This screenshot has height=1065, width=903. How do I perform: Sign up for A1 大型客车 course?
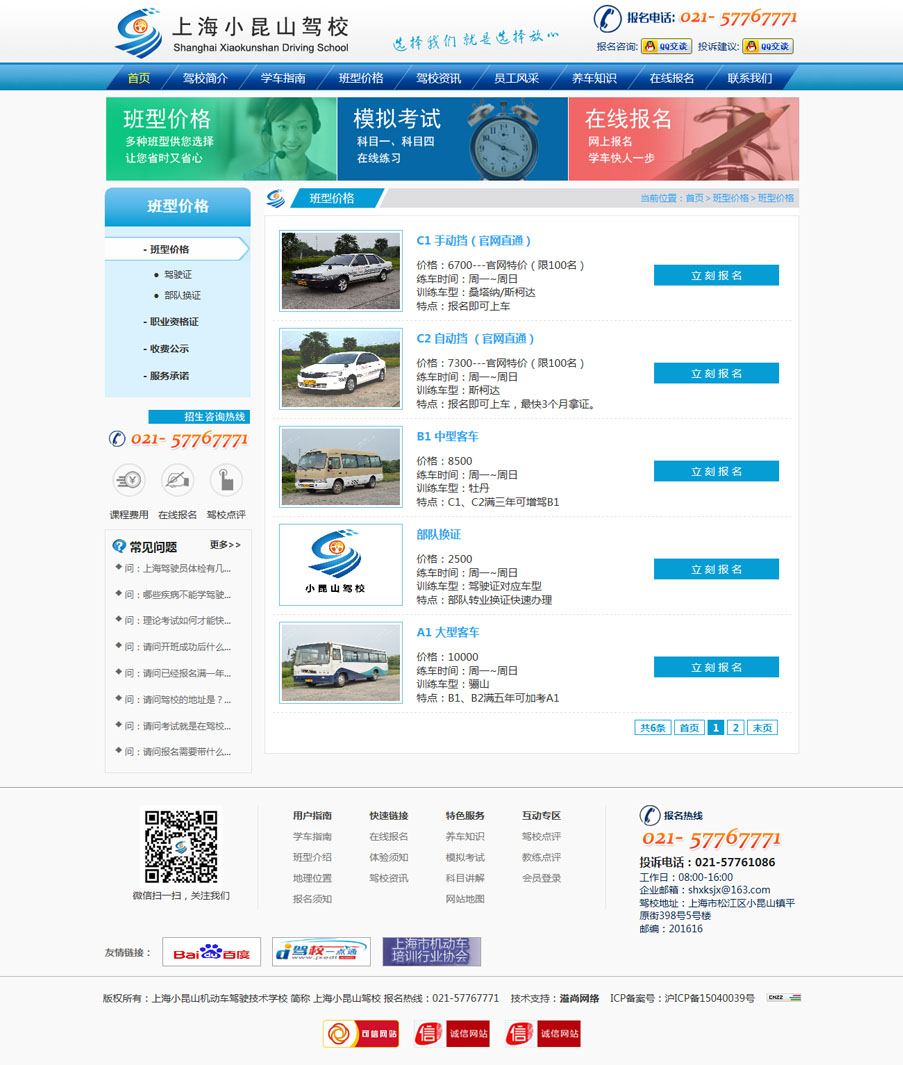click(x=716, y=667)
